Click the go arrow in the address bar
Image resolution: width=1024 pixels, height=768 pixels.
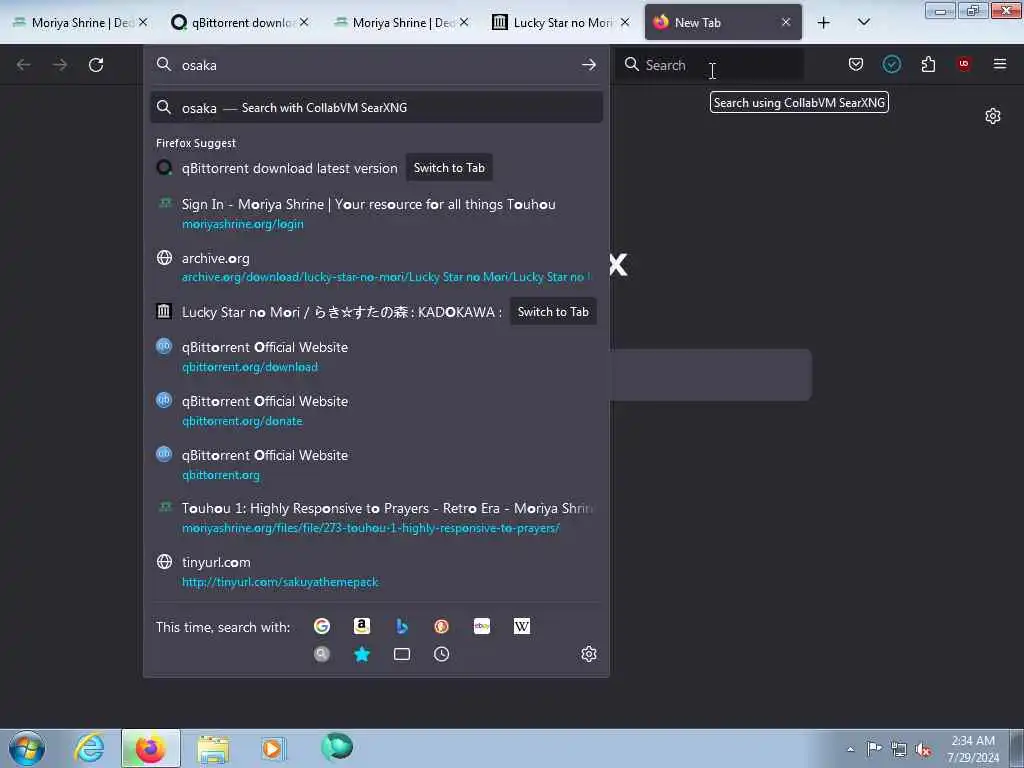click(588, 65)
